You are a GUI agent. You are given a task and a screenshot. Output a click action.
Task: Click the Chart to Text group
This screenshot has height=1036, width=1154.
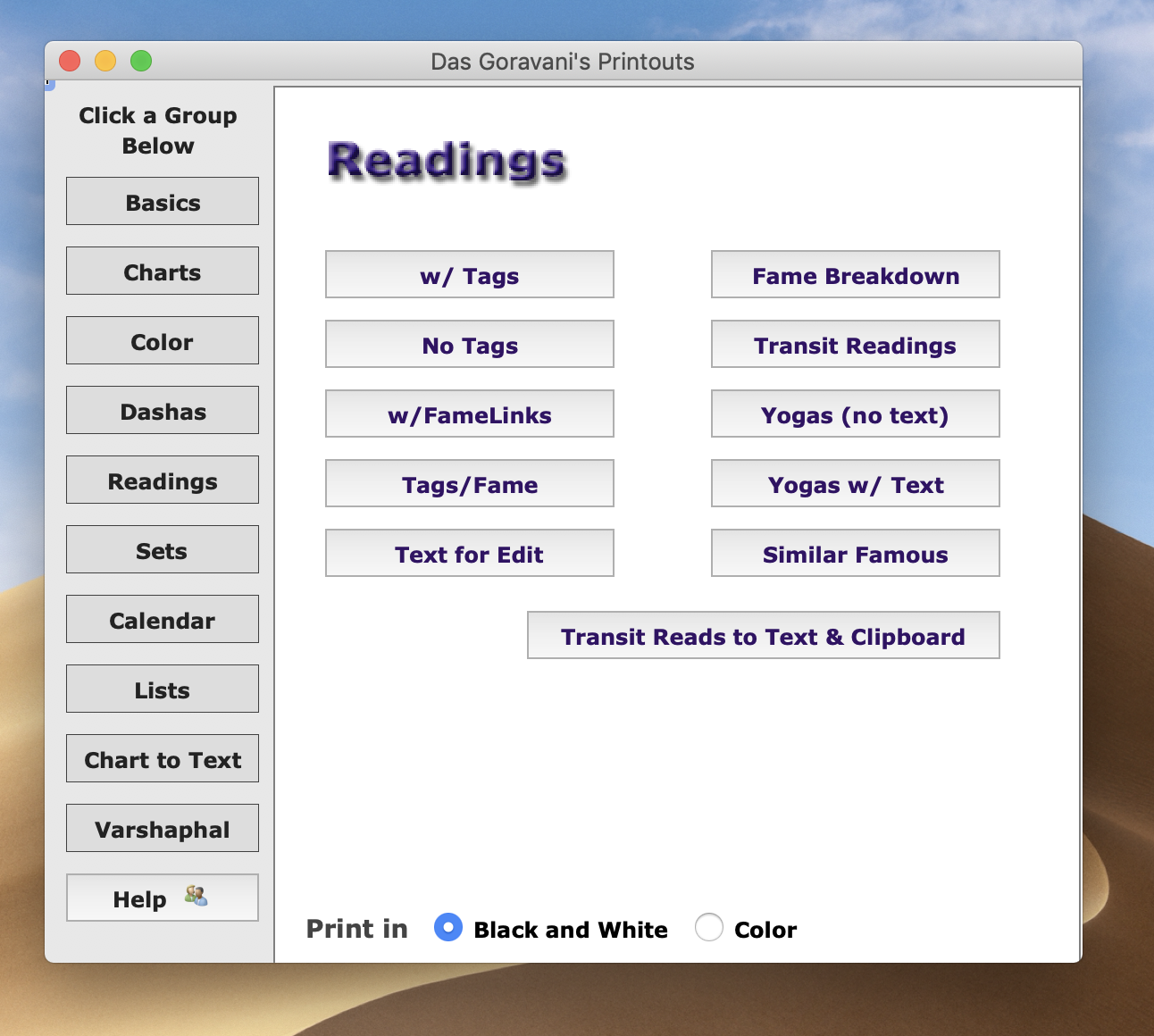tap(162, 759)
